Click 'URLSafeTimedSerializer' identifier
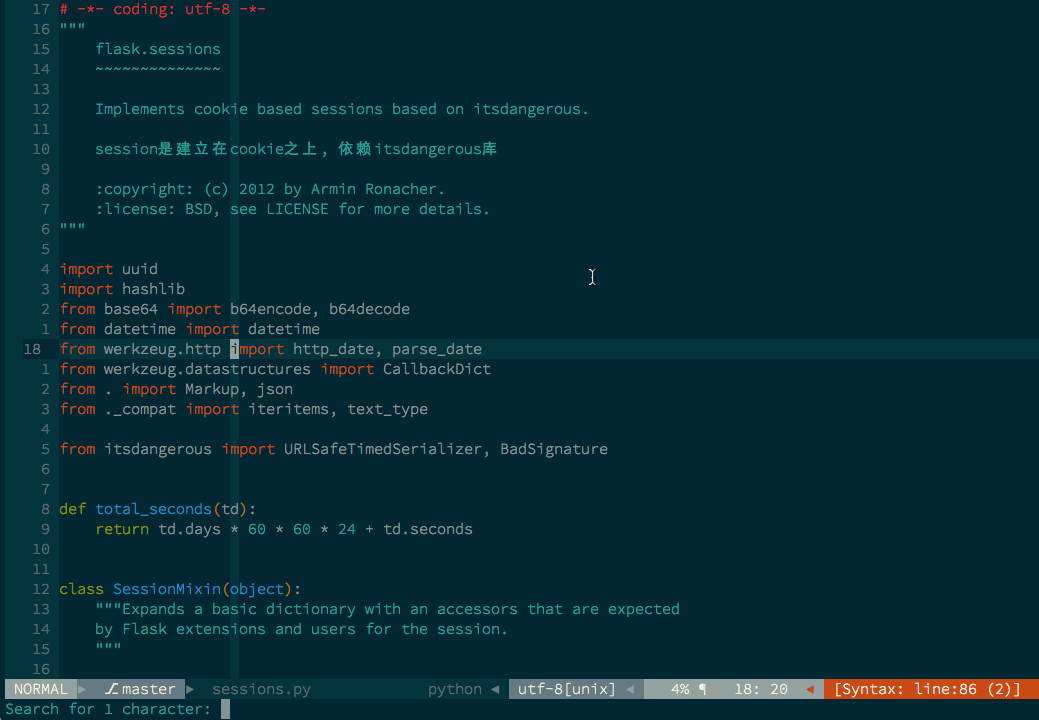This screenshot has height=720, width=1039. pos(382,449)
